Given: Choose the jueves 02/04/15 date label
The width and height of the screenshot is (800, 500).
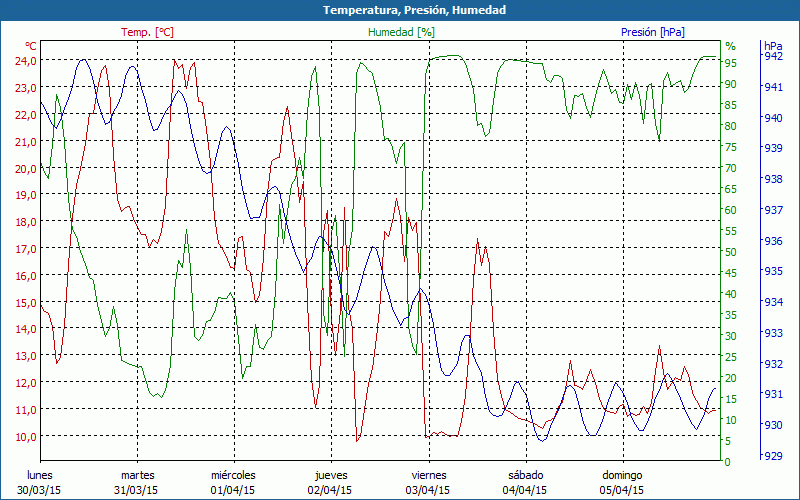Looking at the screenshot, I should [x=330, y=482].
